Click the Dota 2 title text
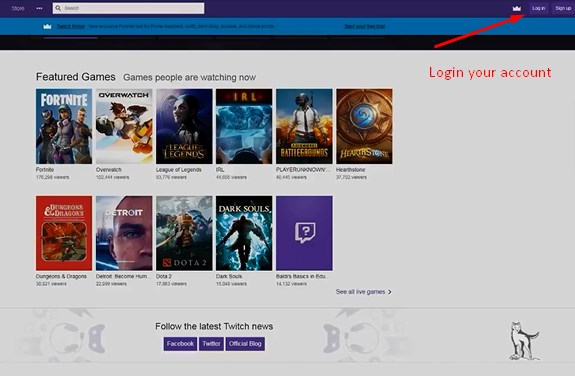 (x=164, y=277)
